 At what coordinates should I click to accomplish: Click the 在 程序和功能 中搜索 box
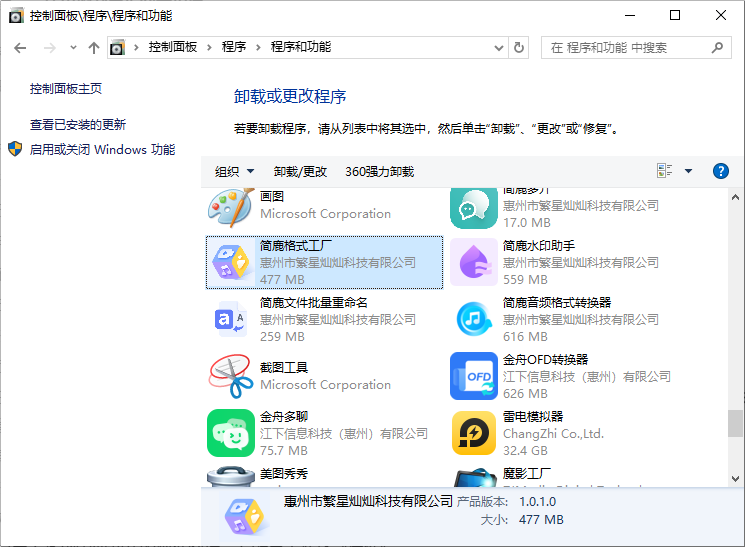pyautogui.click(x=636, y=48)
